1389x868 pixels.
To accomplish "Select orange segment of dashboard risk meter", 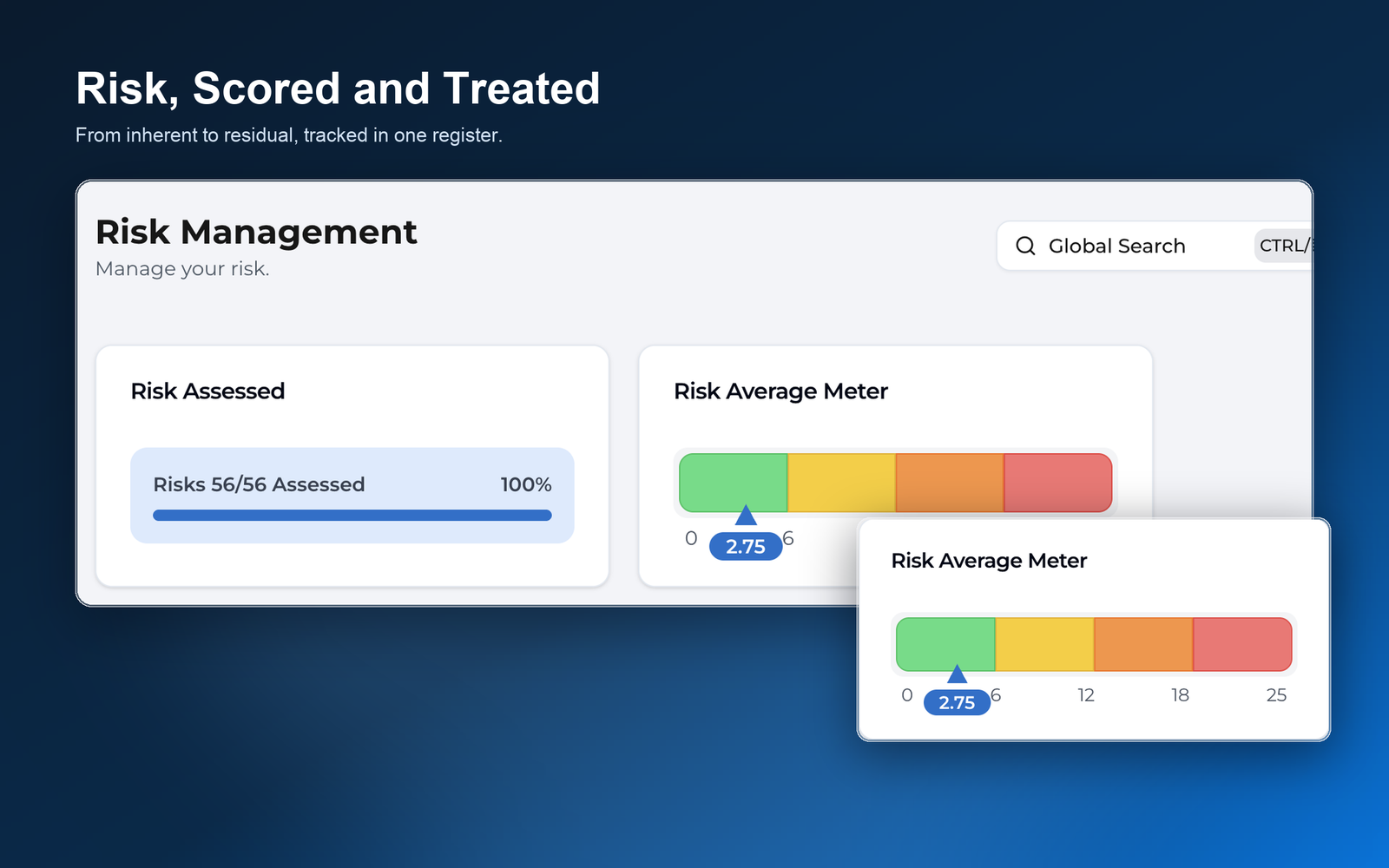I will [x=950, y=483].
